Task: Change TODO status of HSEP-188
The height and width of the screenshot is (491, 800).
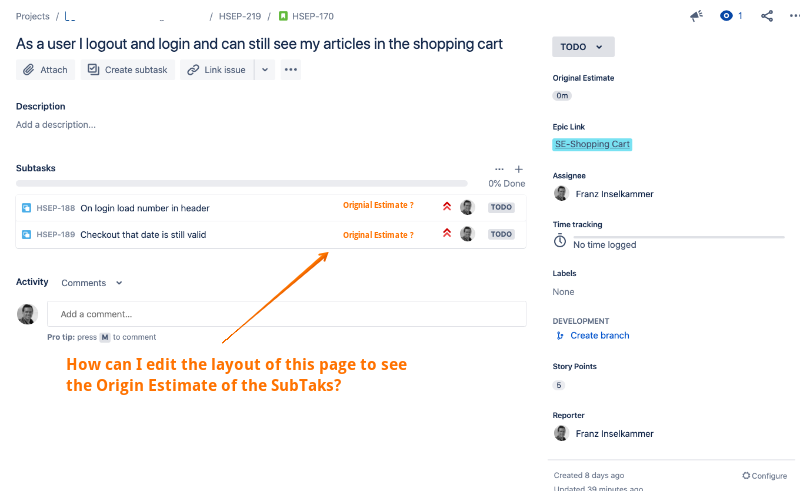Action: pyautogui.click(x=501, y=207)
